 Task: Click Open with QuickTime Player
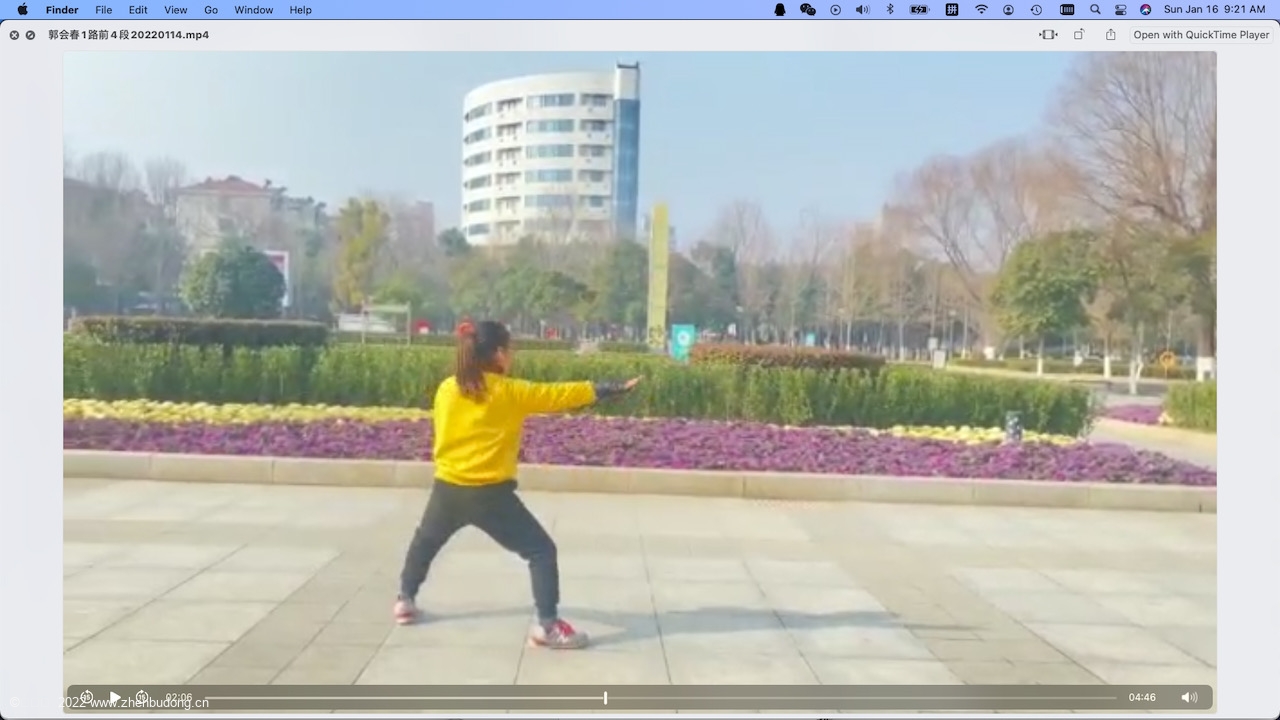(x=1201, y=35)
